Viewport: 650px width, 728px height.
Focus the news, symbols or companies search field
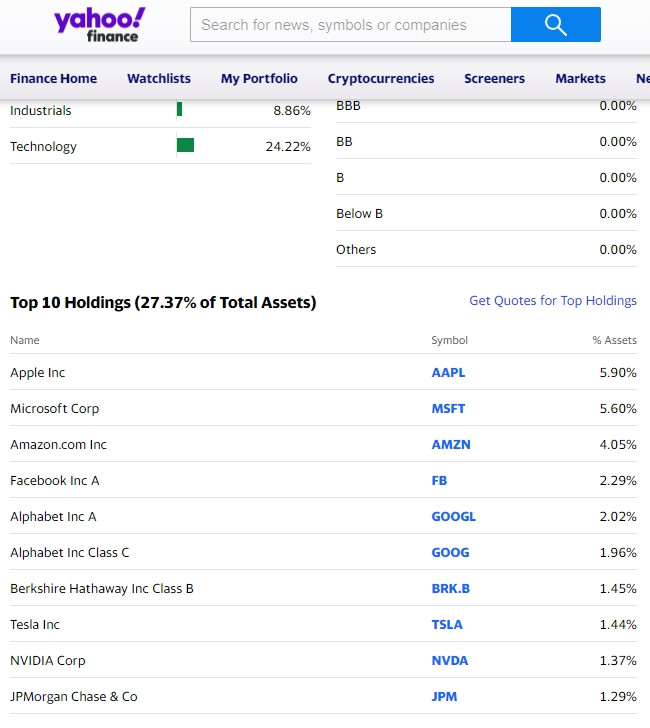point(351,25)
